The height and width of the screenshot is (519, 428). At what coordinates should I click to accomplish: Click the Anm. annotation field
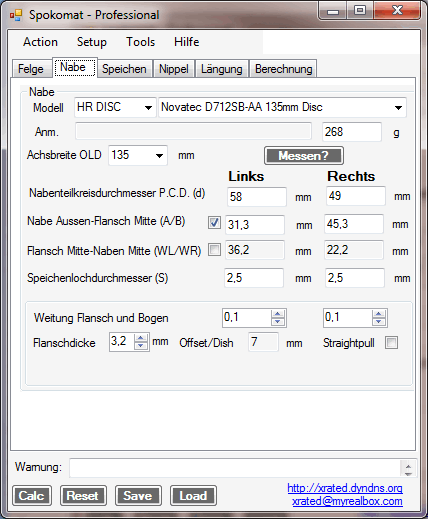tap(193, 131)
